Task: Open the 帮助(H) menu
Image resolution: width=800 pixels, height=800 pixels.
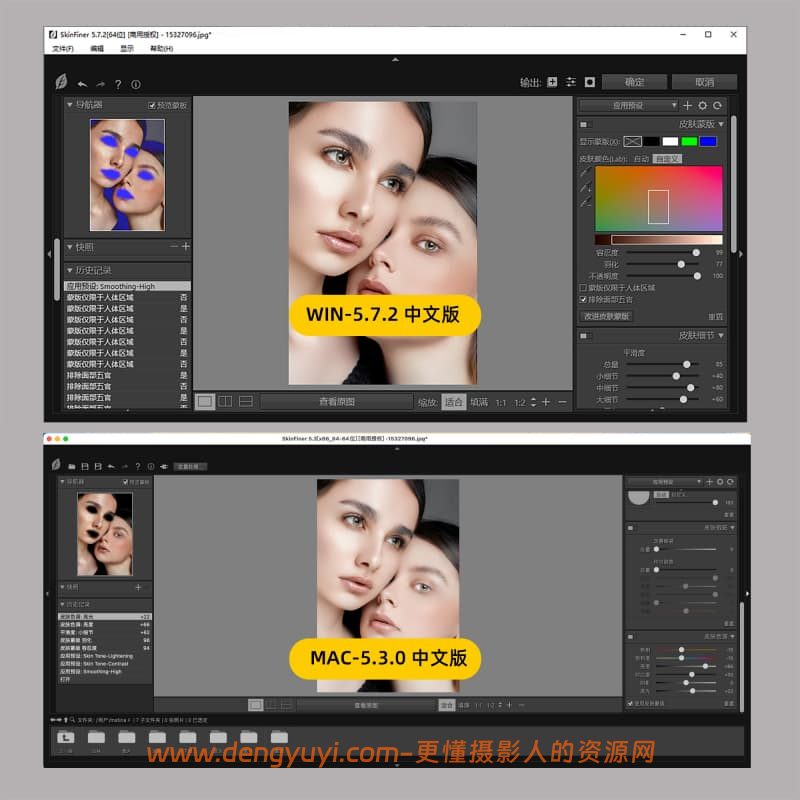Action: [x=161, y=48]
